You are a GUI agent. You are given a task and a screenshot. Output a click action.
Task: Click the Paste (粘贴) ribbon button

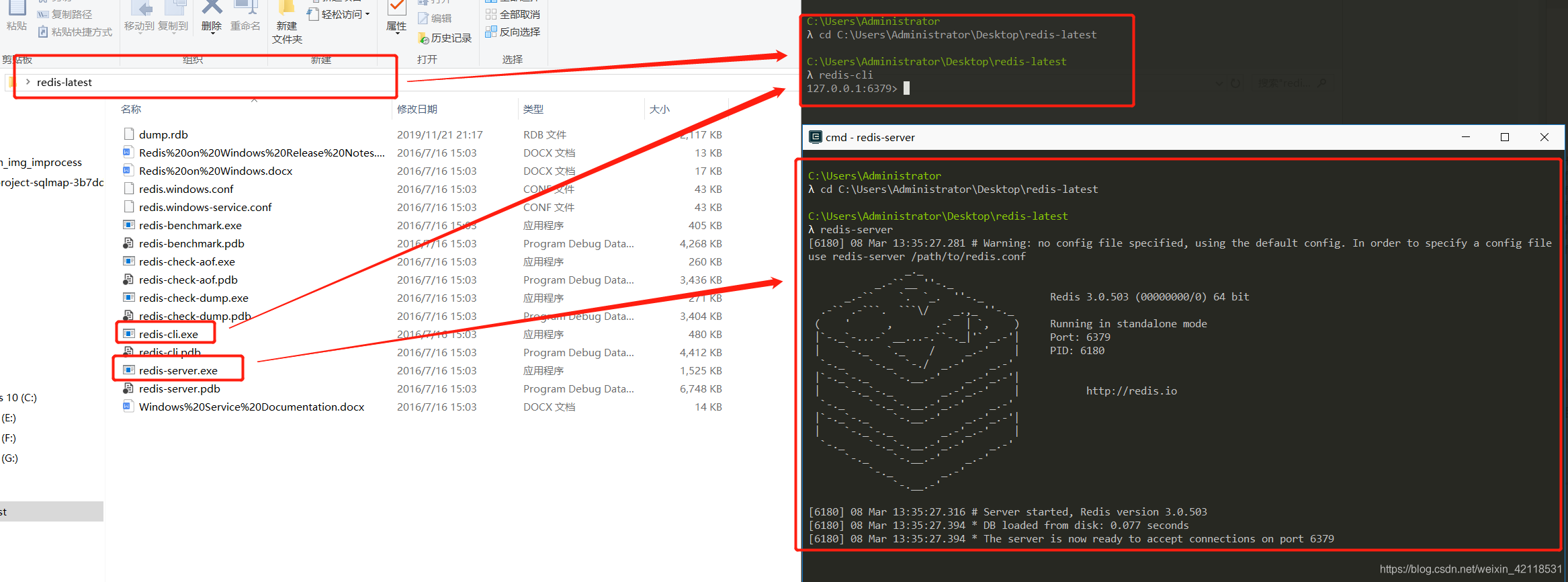pyautogui.click(x=17, y=16)
